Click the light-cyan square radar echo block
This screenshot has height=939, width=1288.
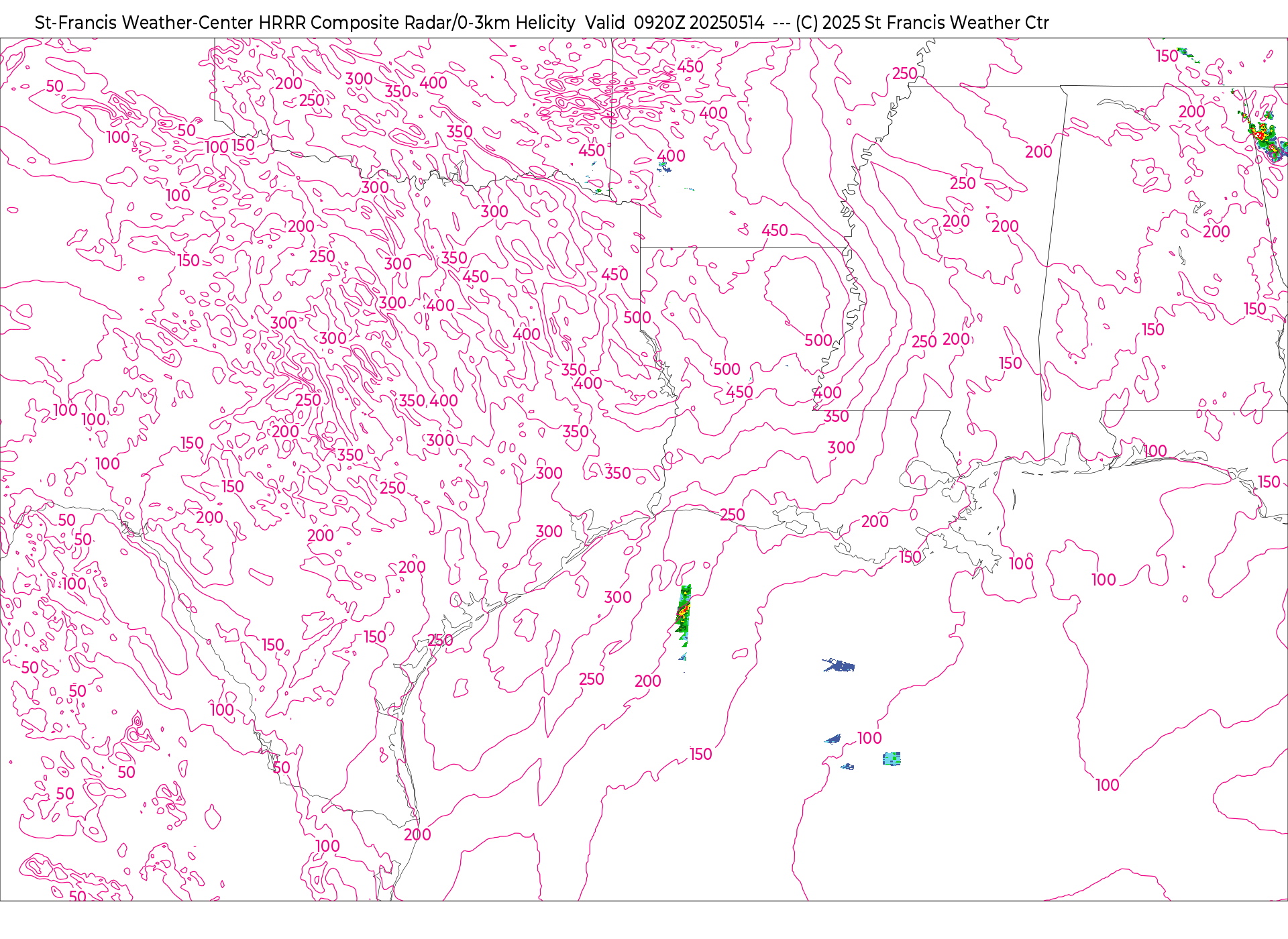tap(892, 759)
